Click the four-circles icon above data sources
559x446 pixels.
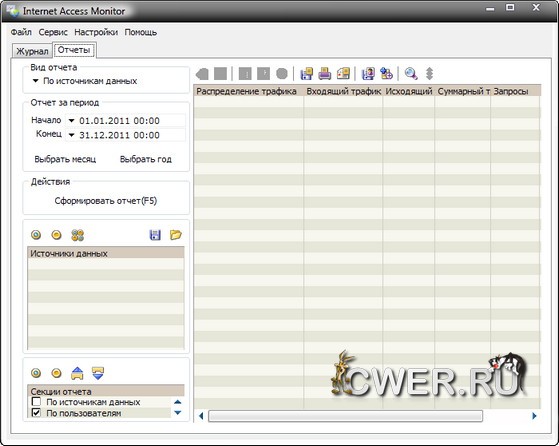pos(77,235)
